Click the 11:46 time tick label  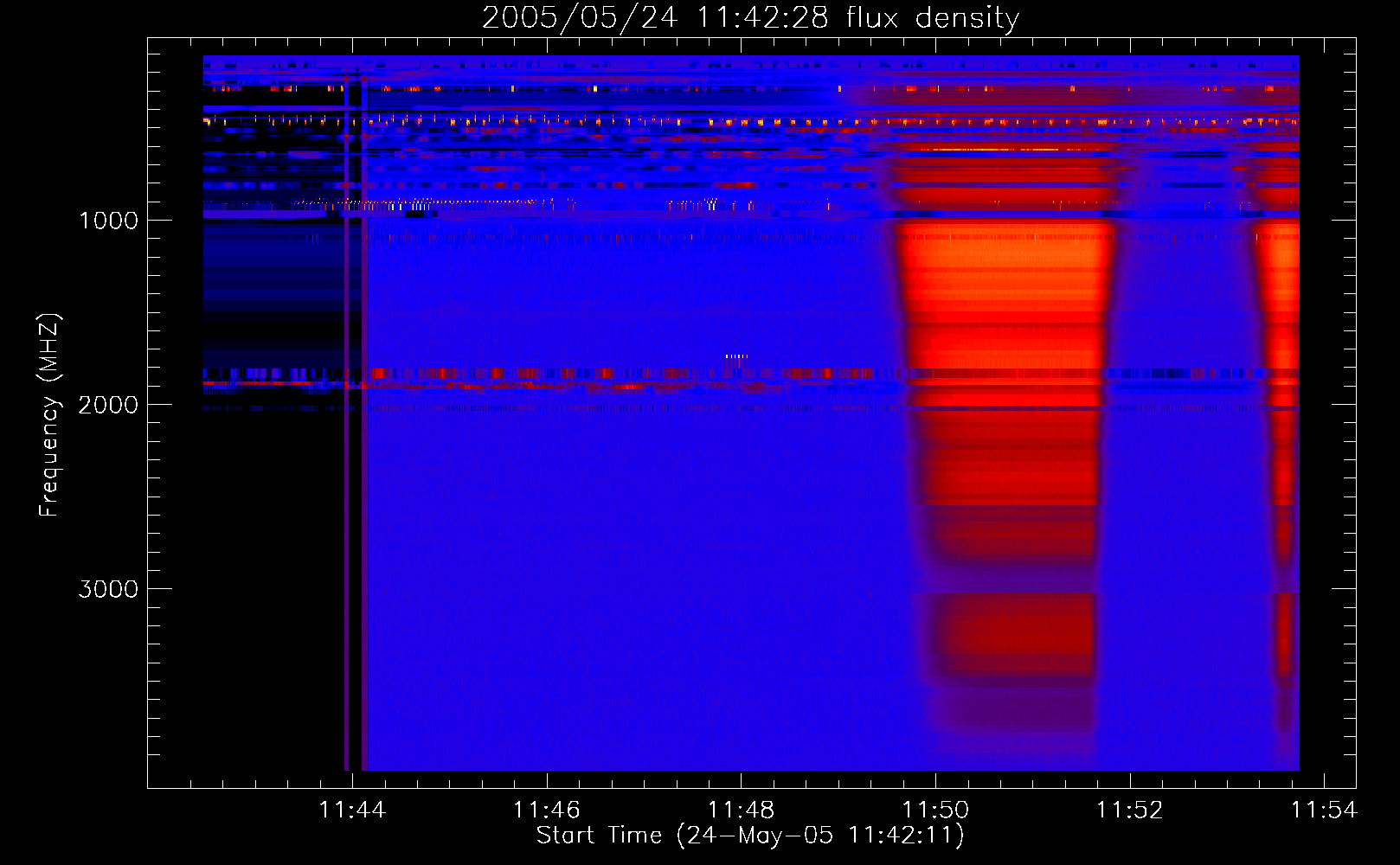547,811
